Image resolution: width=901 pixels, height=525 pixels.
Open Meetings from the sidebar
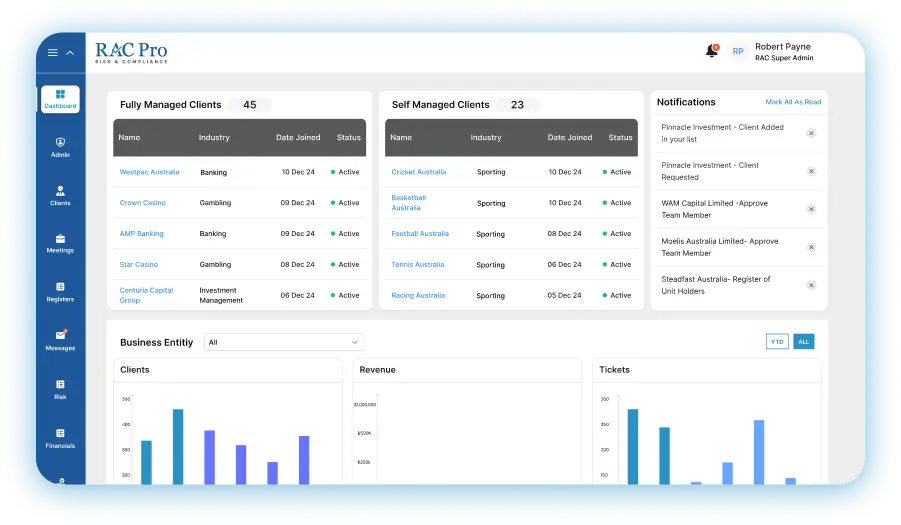coord(60,244)
